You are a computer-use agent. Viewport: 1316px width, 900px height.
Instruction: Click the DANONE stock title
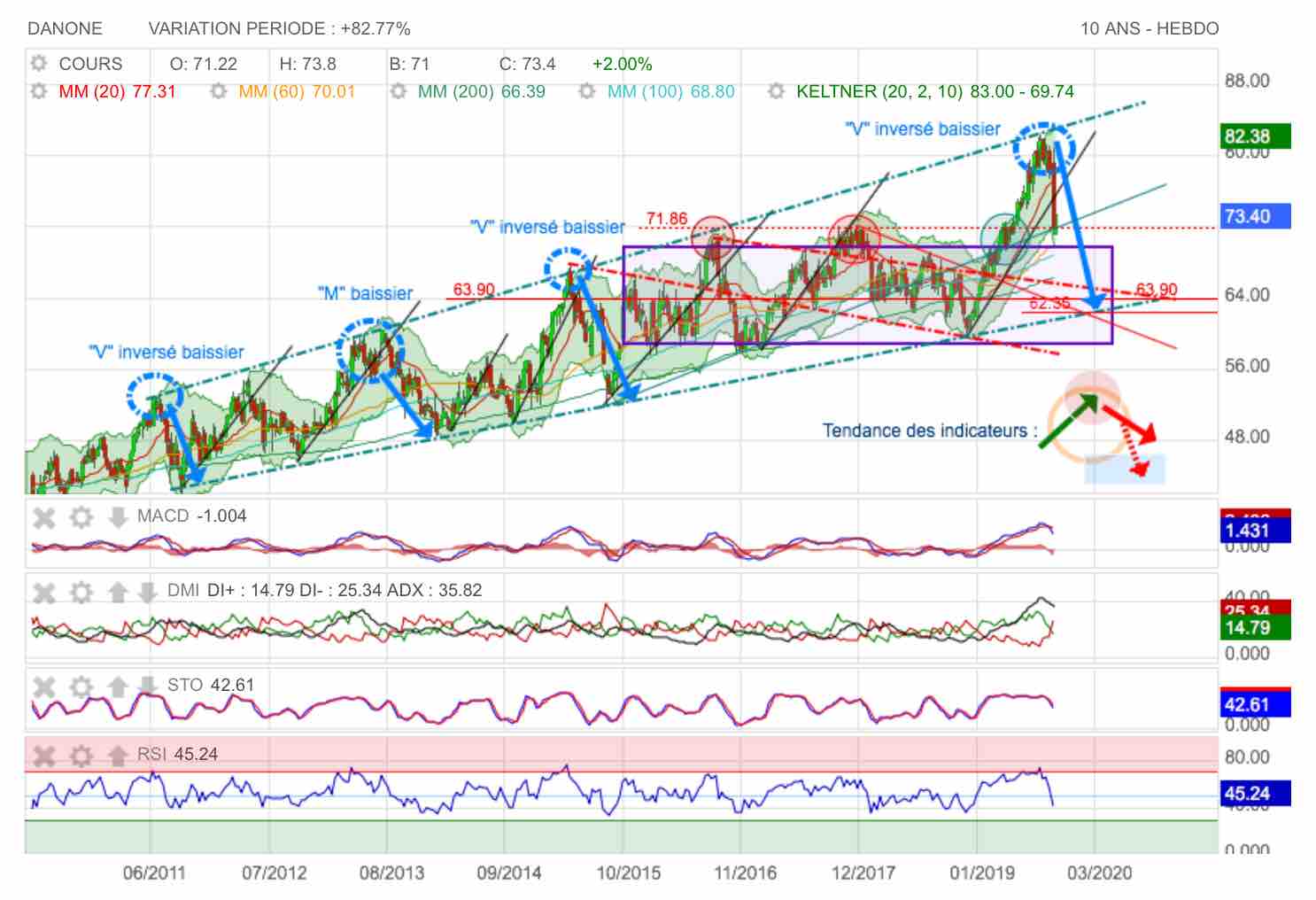click(x=66, y=28)
